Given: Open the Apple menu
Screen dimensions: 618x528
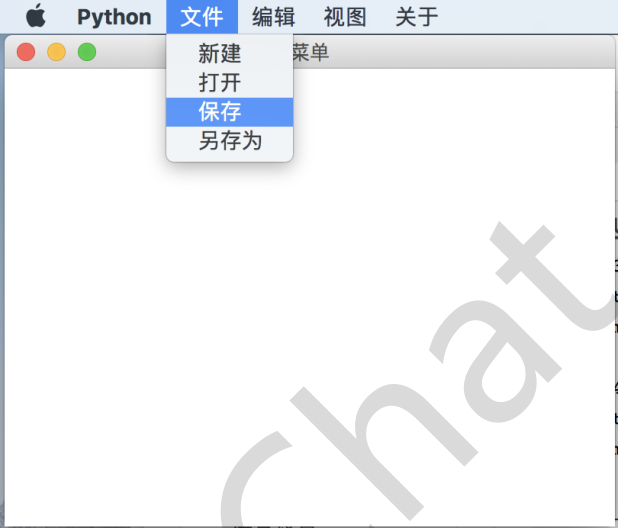Looking at the screenshot, I should (x=36, y=16).
